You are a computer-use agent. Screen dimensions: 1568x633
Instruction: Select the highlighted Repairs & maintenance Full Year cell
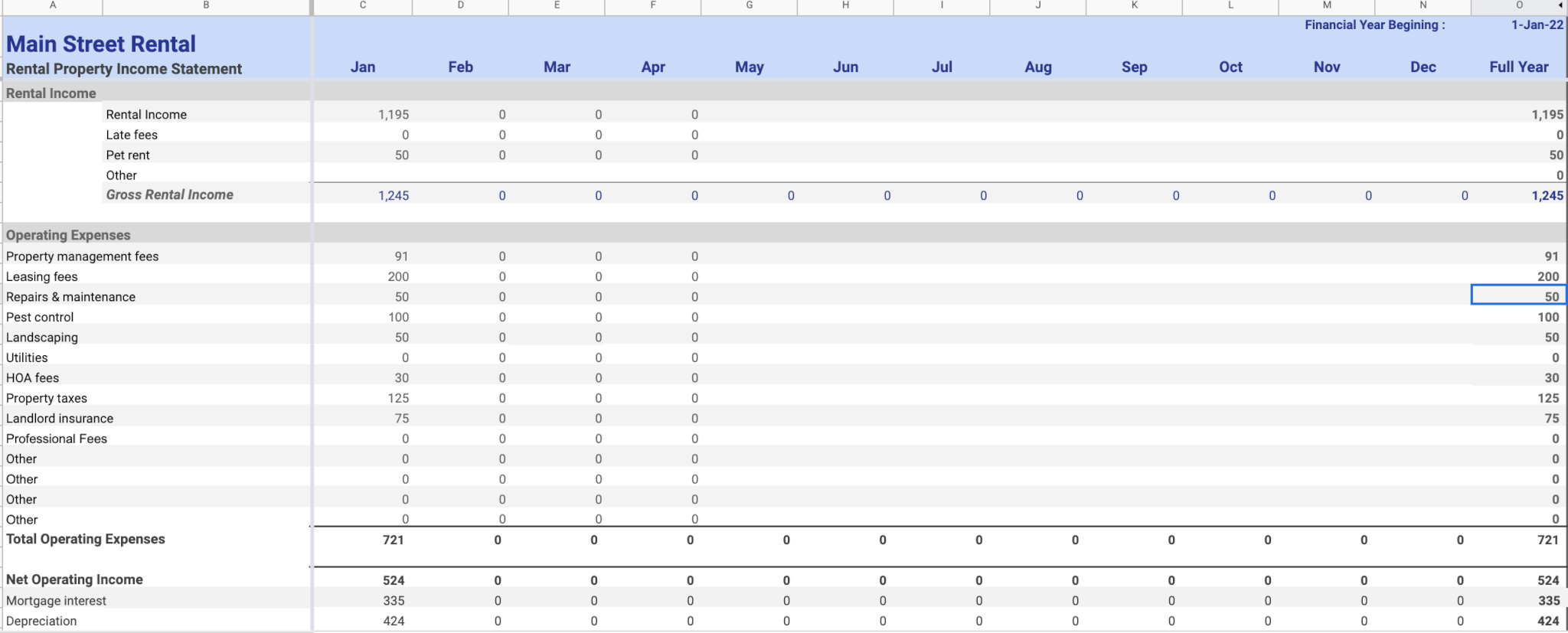coord(1518,297)
